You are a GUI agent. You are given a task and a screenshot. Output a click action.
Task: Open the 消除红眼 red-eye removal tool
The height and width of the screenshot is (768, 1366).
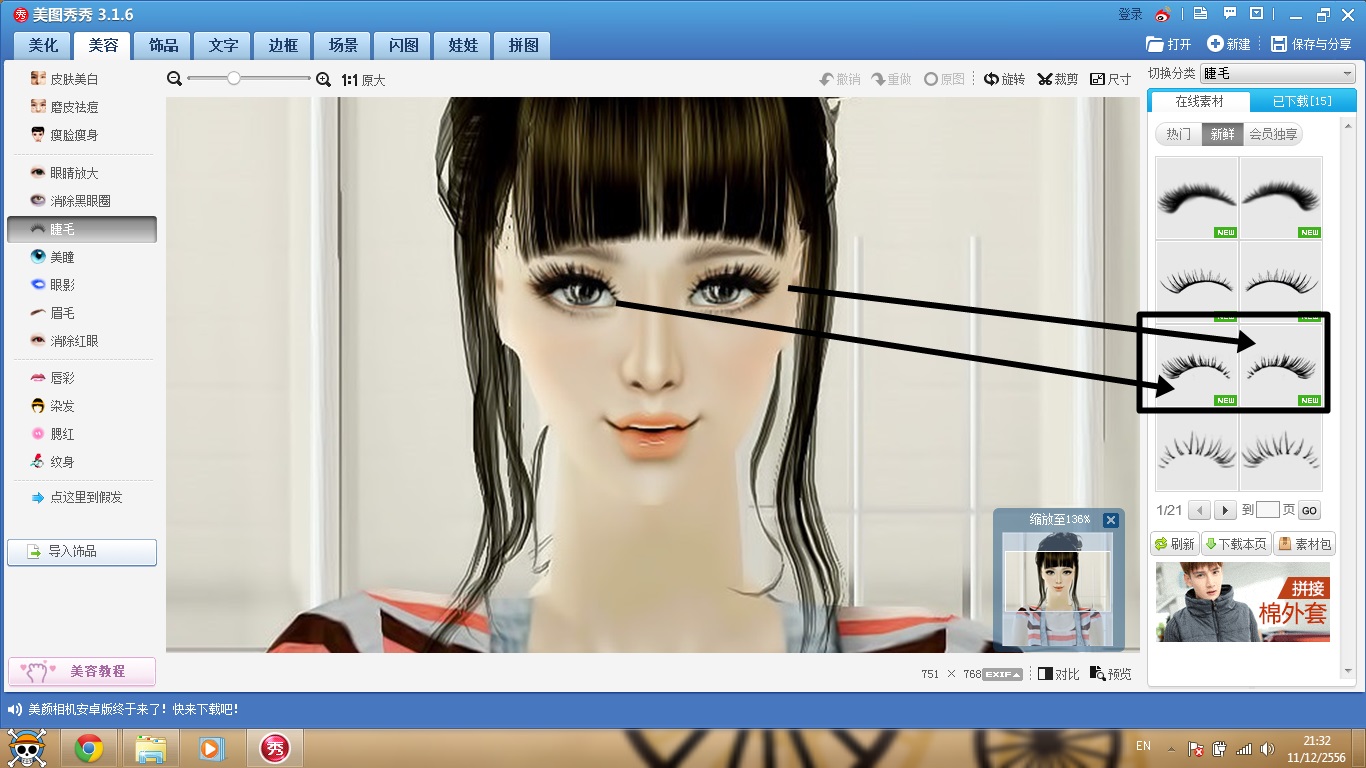64,341
